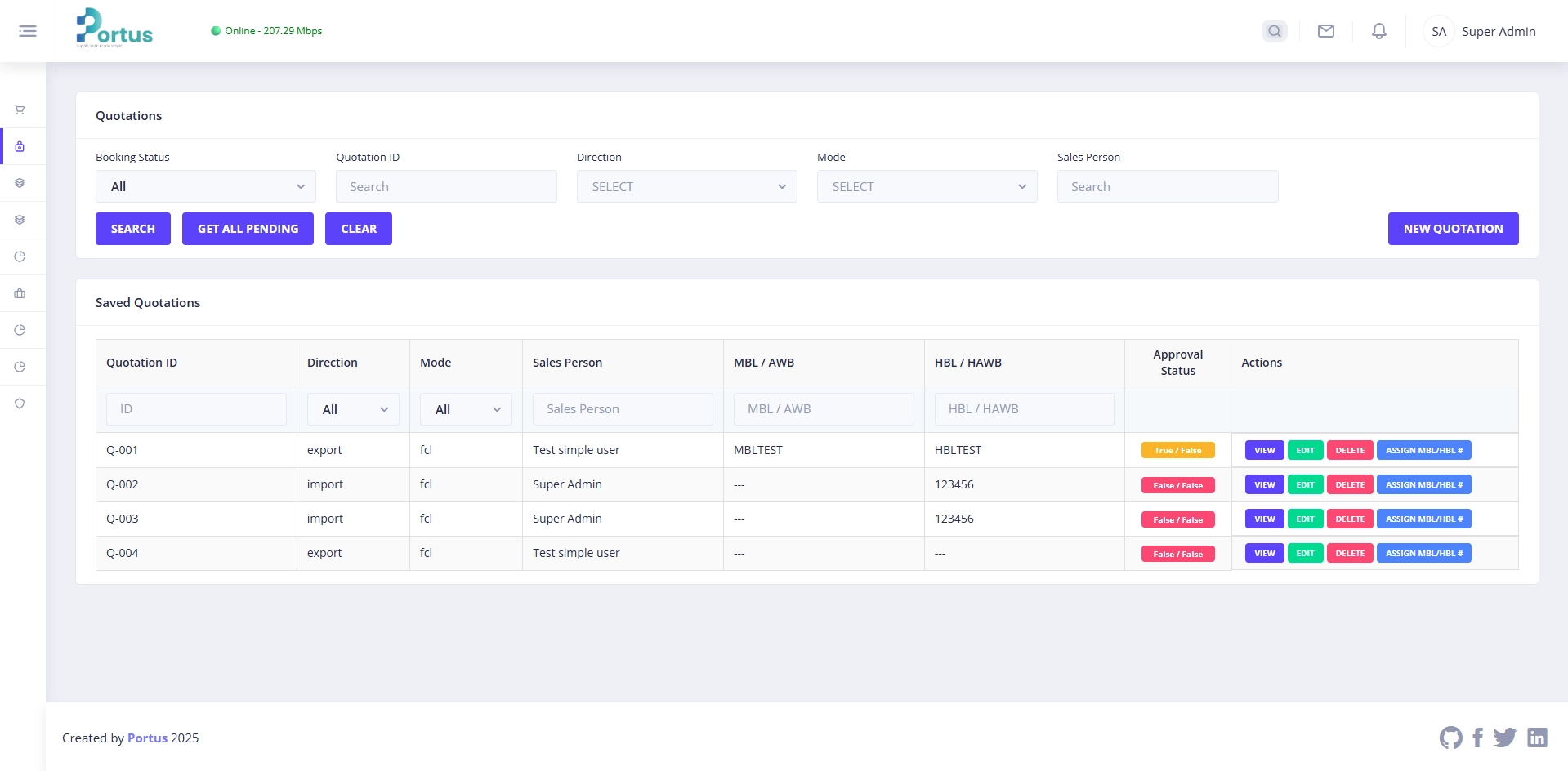Open the search icon in header
Screen dimensions: 1568x771
(x=1274, y=31)
